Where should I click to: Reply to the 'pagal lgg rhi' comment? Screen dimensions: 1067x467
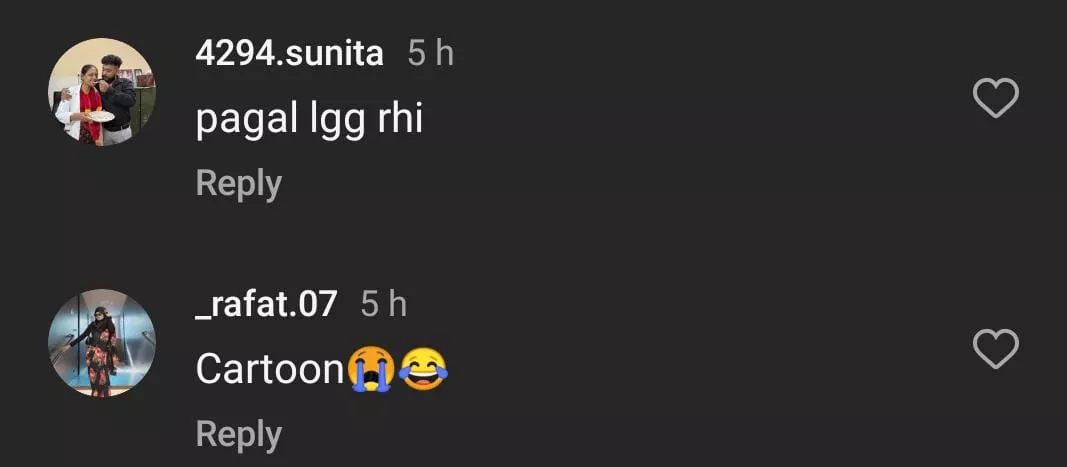(238, 184)
